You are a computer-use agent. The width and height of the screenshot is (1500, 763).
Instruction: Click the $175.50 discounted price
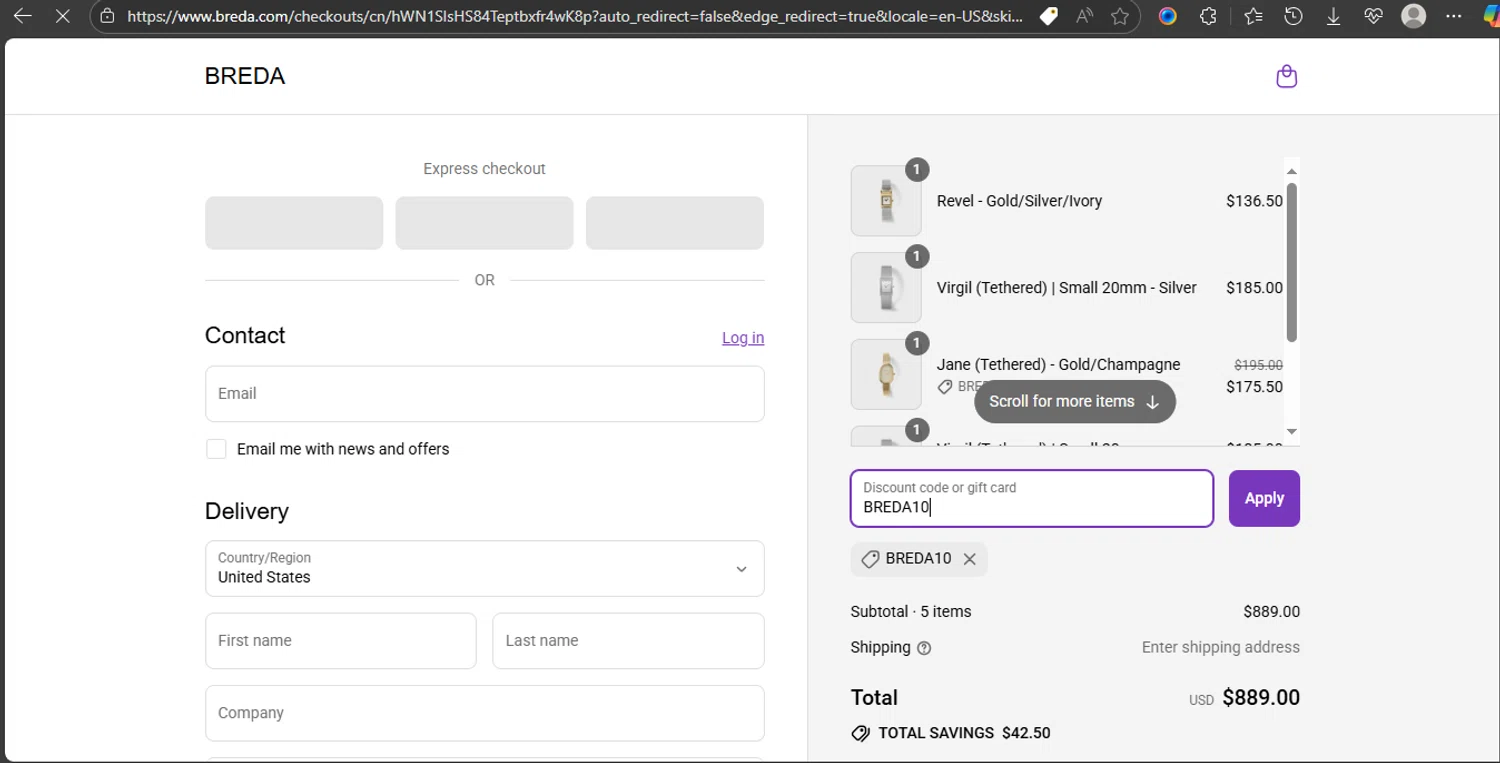pos(1254,387)
